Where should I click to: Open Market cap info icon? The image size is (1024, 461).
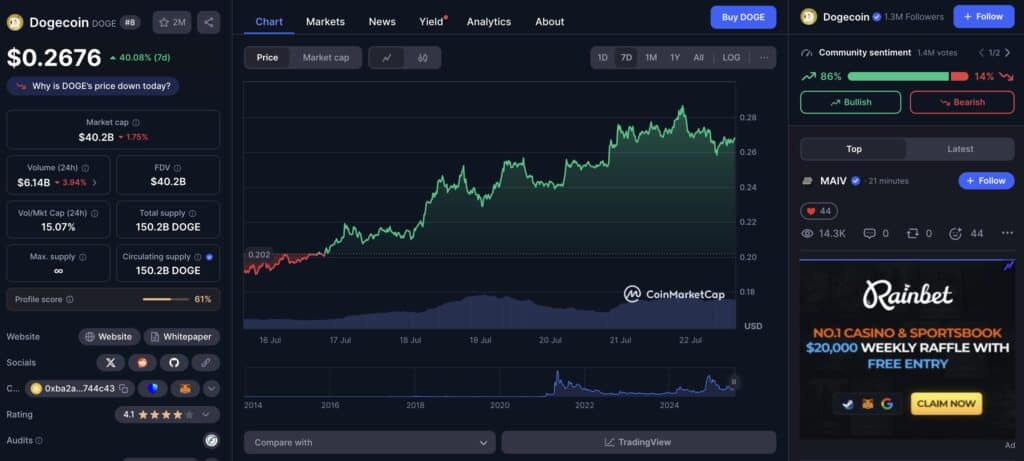pos(136,122)
